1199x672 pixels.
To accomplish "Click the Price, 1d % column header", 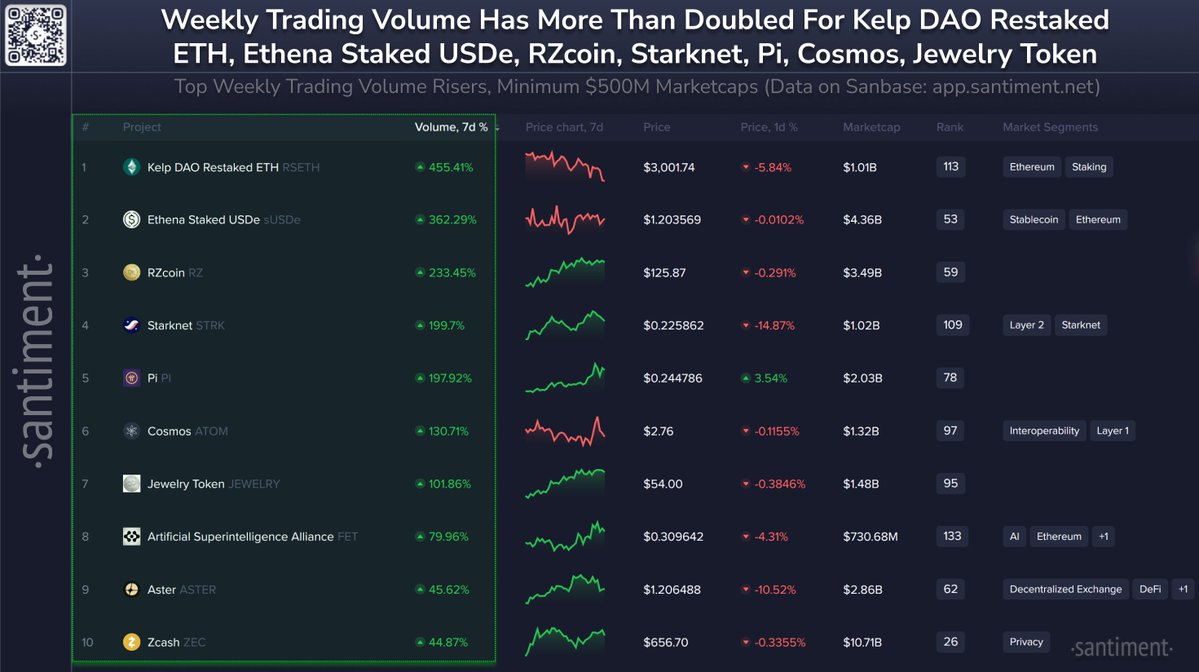I will 769,128.
